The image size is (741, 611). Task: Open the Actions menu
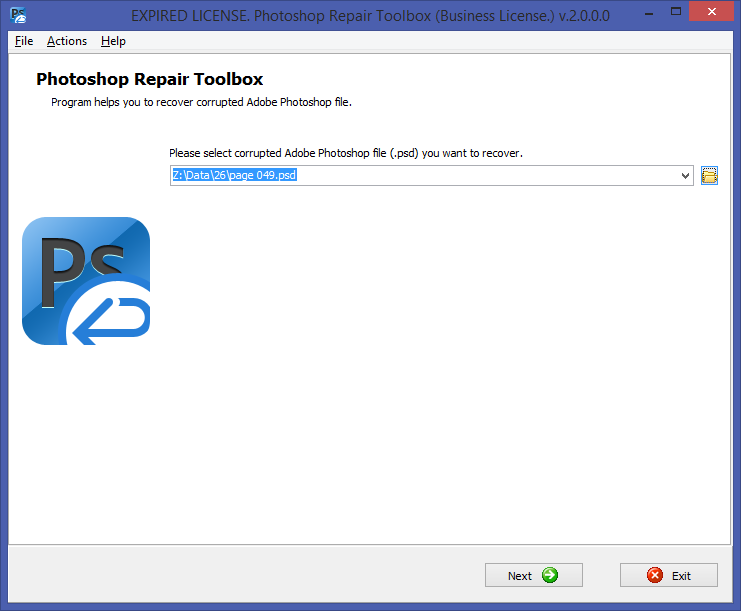(x=67, y=41)
